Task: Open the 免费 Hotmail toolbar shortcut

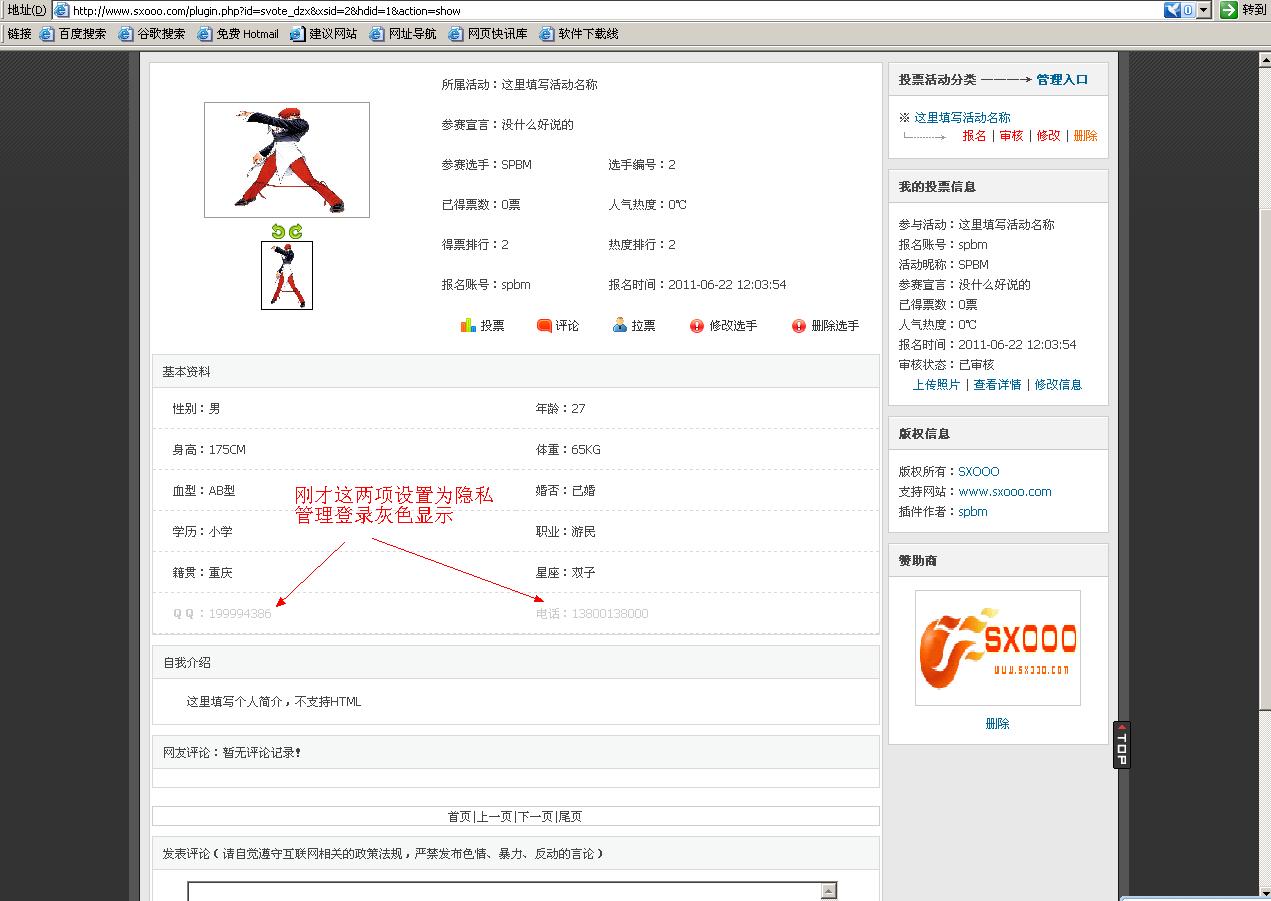Action: tap(245, 33)
